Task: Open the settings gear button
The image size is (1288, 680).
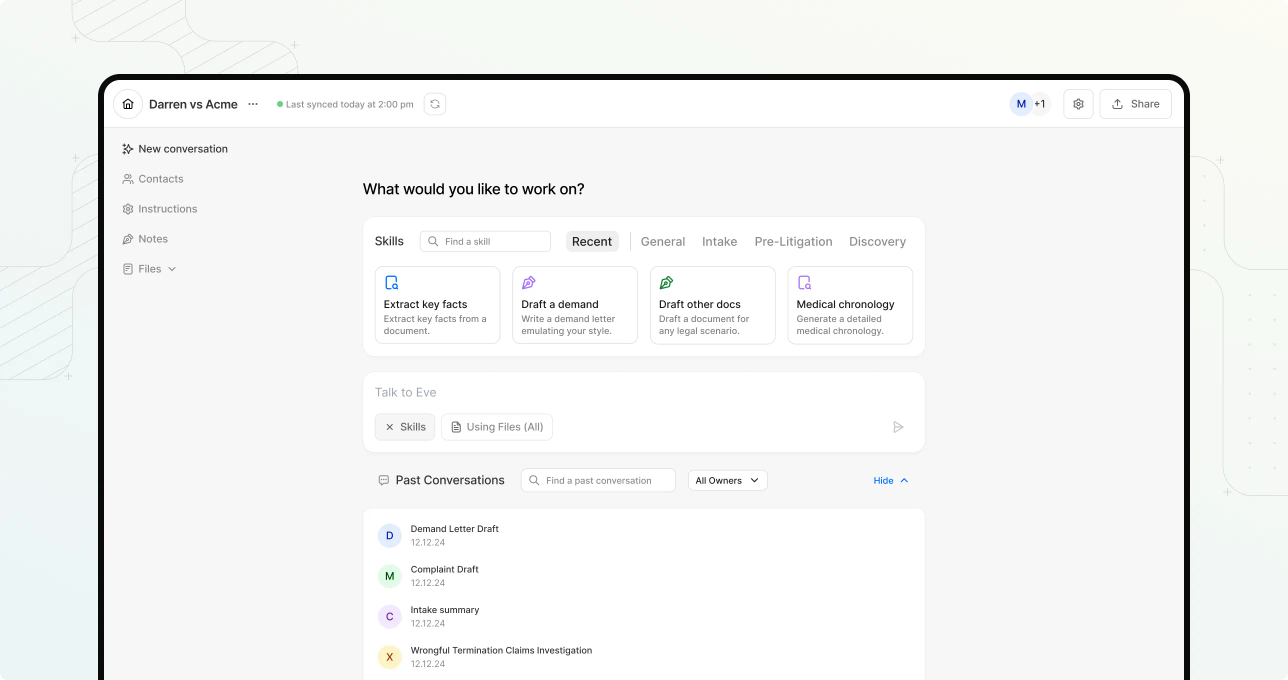Action: pos(1078,104)
